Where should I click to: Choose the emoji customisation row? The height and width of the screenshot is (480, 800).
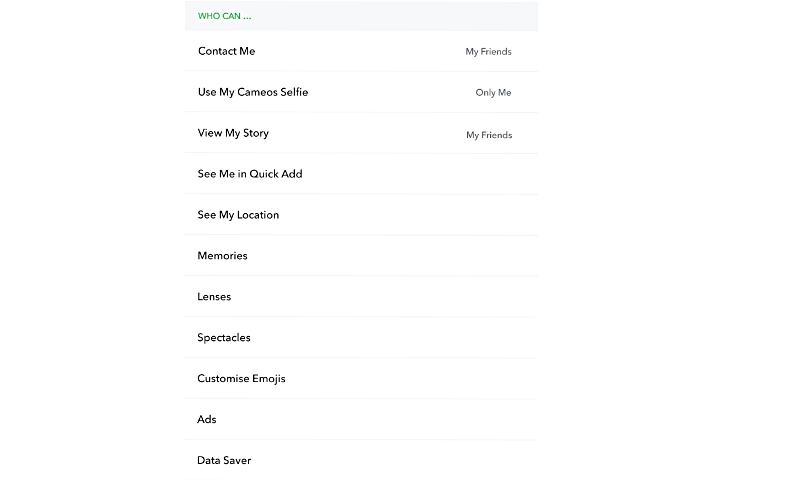[360, 379]
